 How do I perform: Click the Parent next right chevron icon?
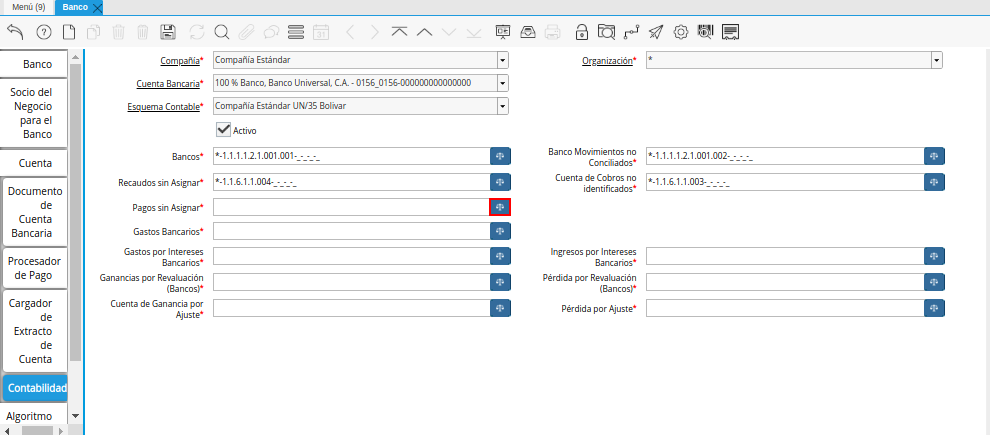tap(374, 32)
